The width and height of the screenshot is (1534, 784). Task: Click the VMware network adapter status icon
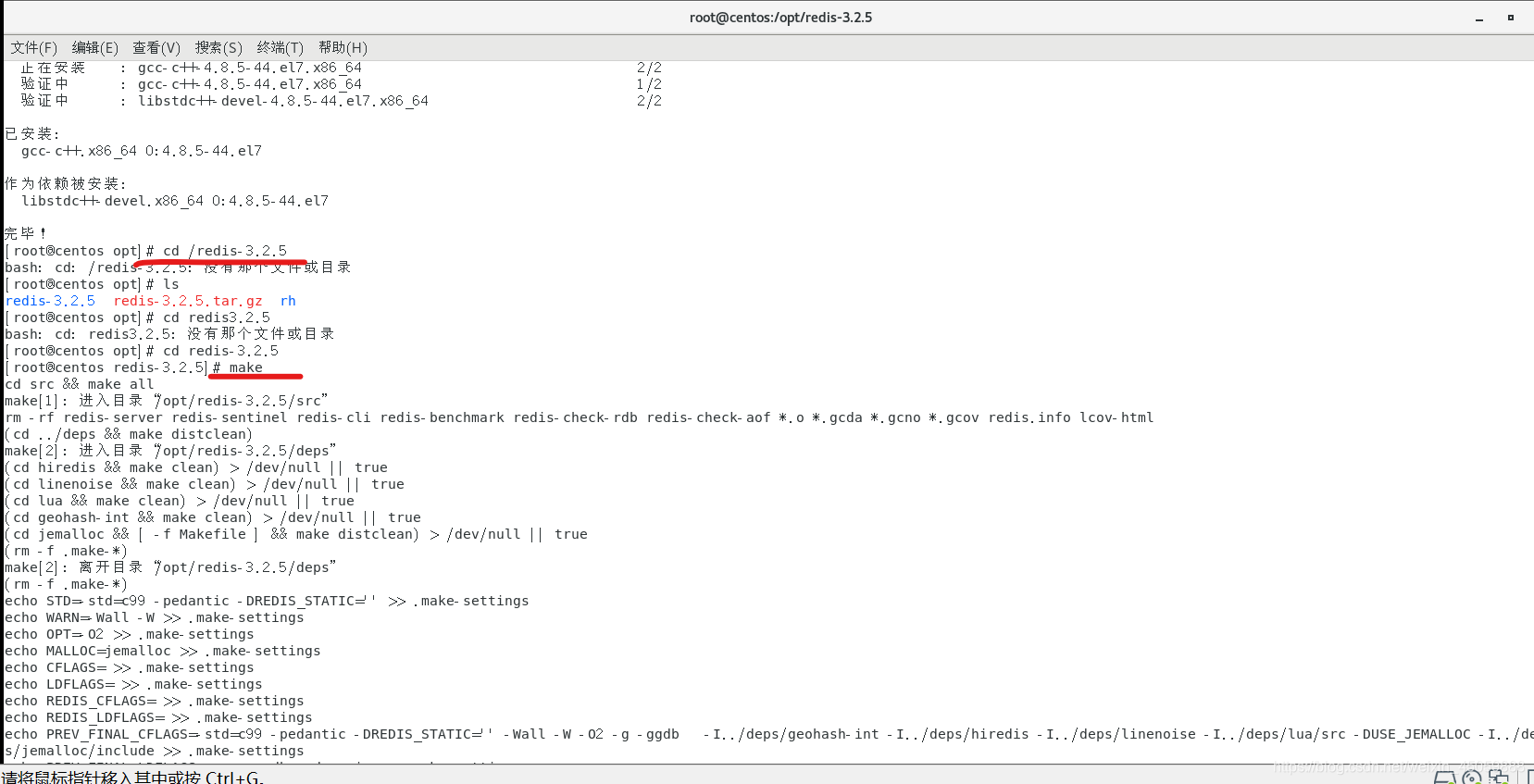click(x=1499, y=778)
